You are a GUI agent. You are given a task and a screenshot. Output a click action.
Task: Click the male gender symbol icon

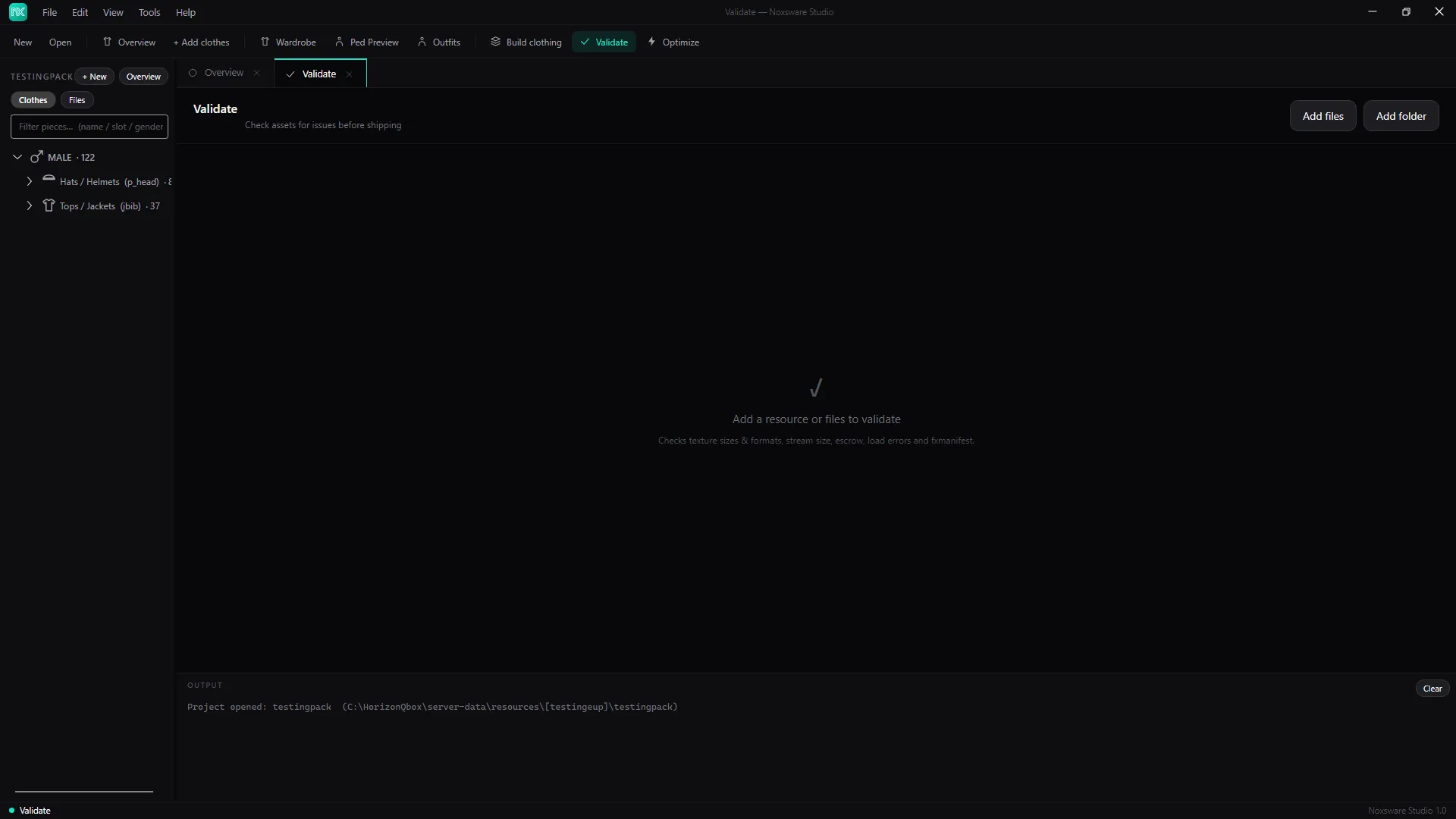tap(36, 157)
